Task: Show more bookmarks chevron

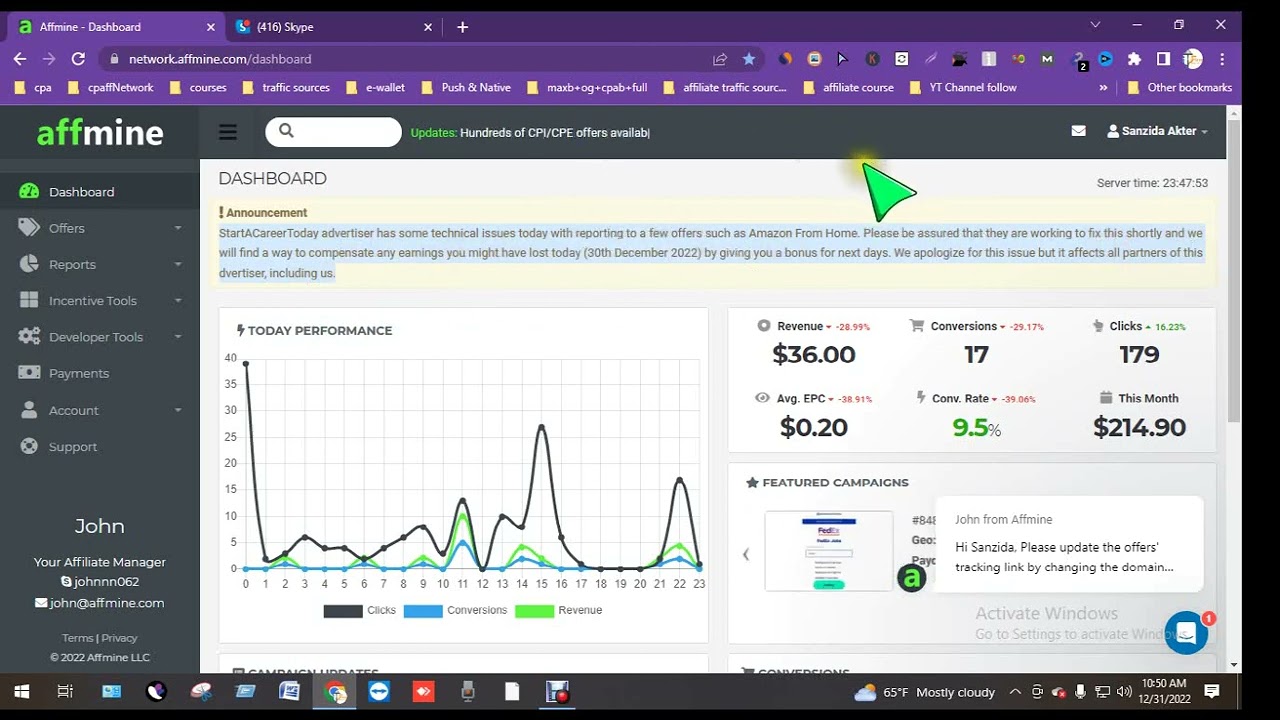Action: [x=1103, y=88]
